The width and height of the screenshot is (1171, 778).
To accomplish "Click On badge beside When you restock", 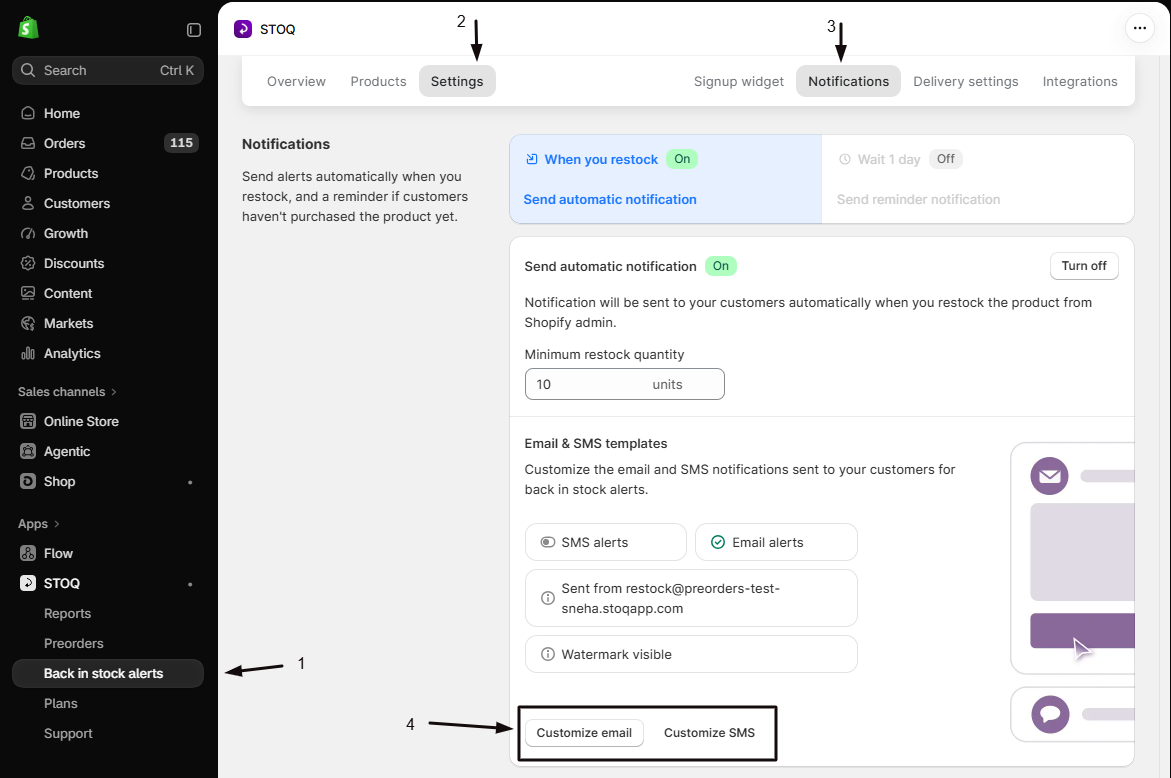I will tap(682, 159).
